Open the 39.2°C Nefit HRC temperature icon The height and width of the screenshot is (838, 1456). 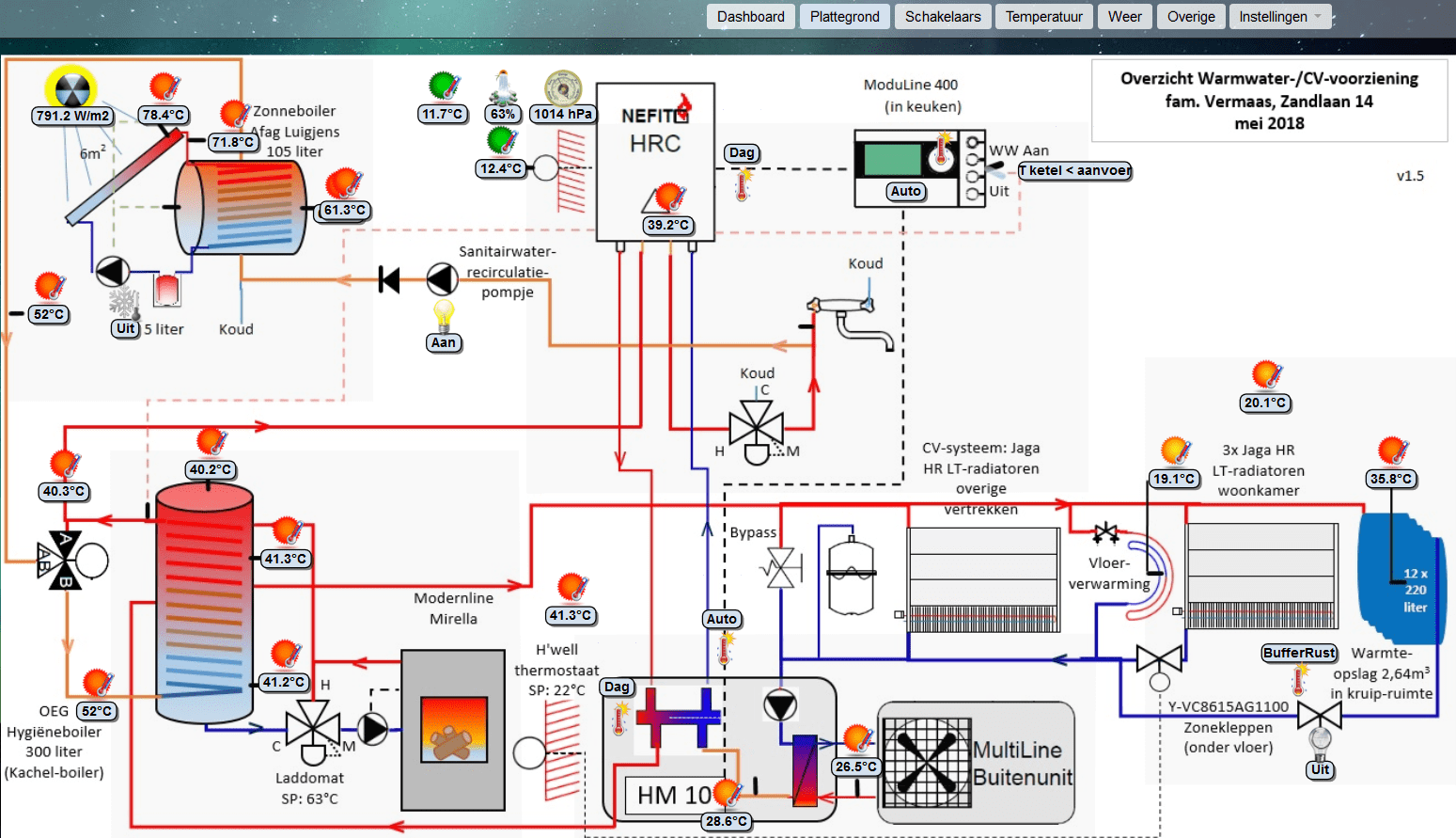(x=668, y=198)
